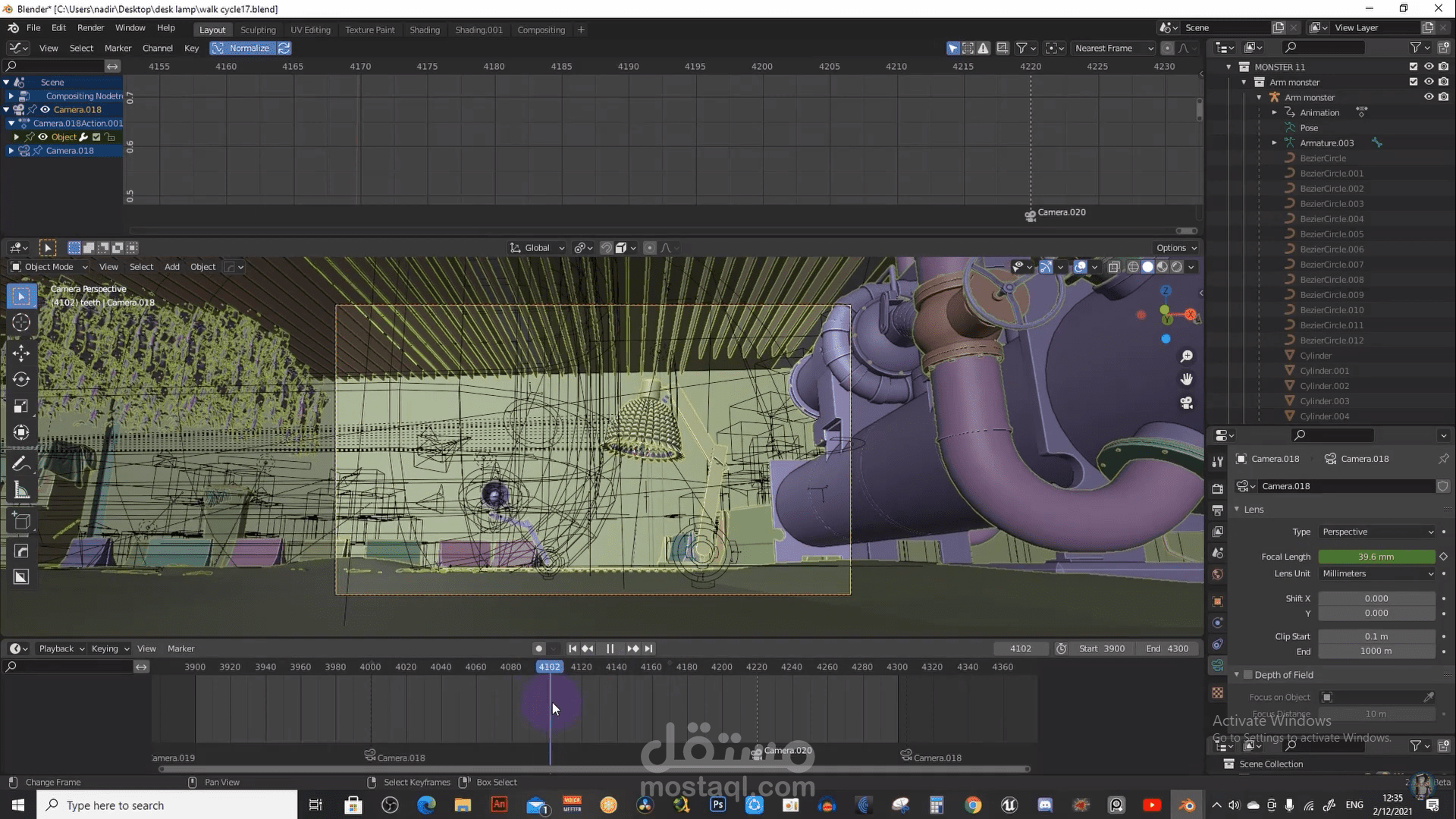
Task: Select the Measure ruler tool
Action: [x=21, y=491]
